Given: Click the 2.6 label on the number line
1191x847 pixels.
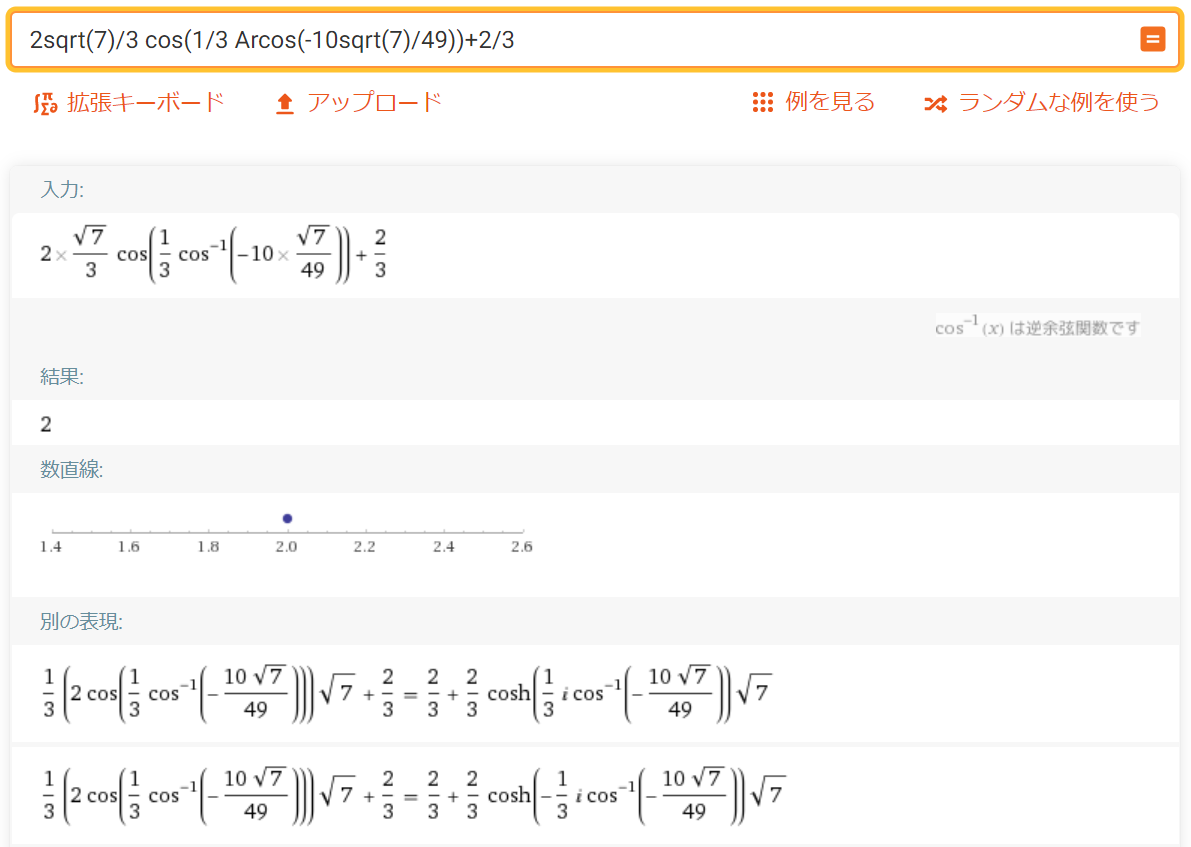Looking at the screenshot, I should click(522, 547).
